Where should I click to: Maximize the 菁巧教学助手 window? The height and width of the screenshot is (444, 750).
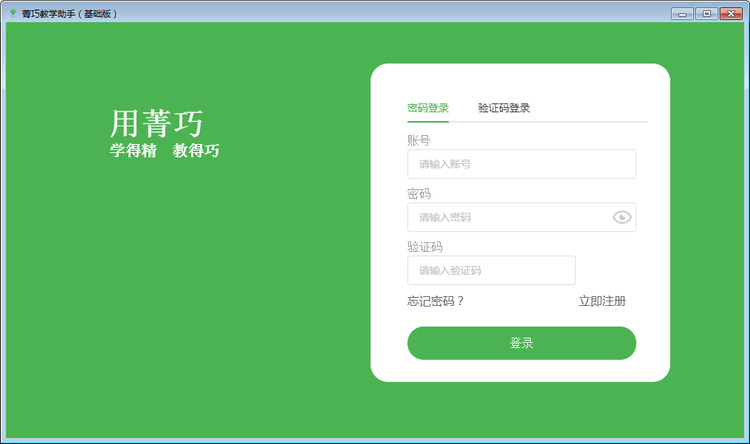[x=706, y=14]
